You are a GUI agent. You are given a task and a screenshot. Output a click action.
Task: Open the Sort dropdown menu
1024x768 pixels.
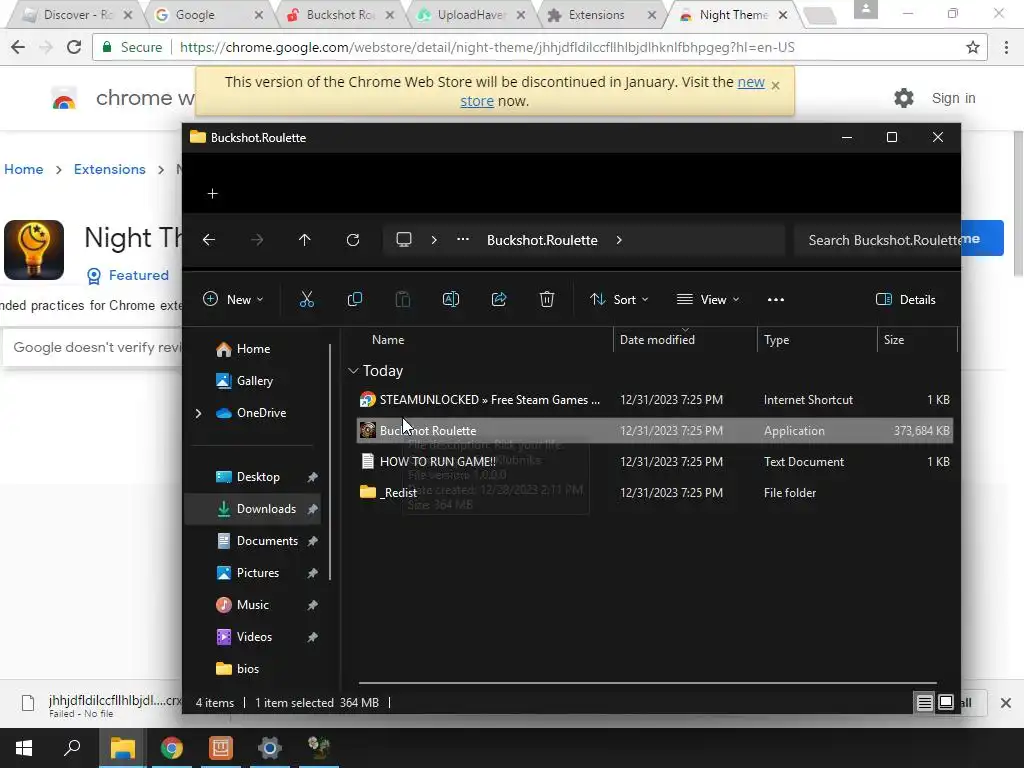[619, 299]
